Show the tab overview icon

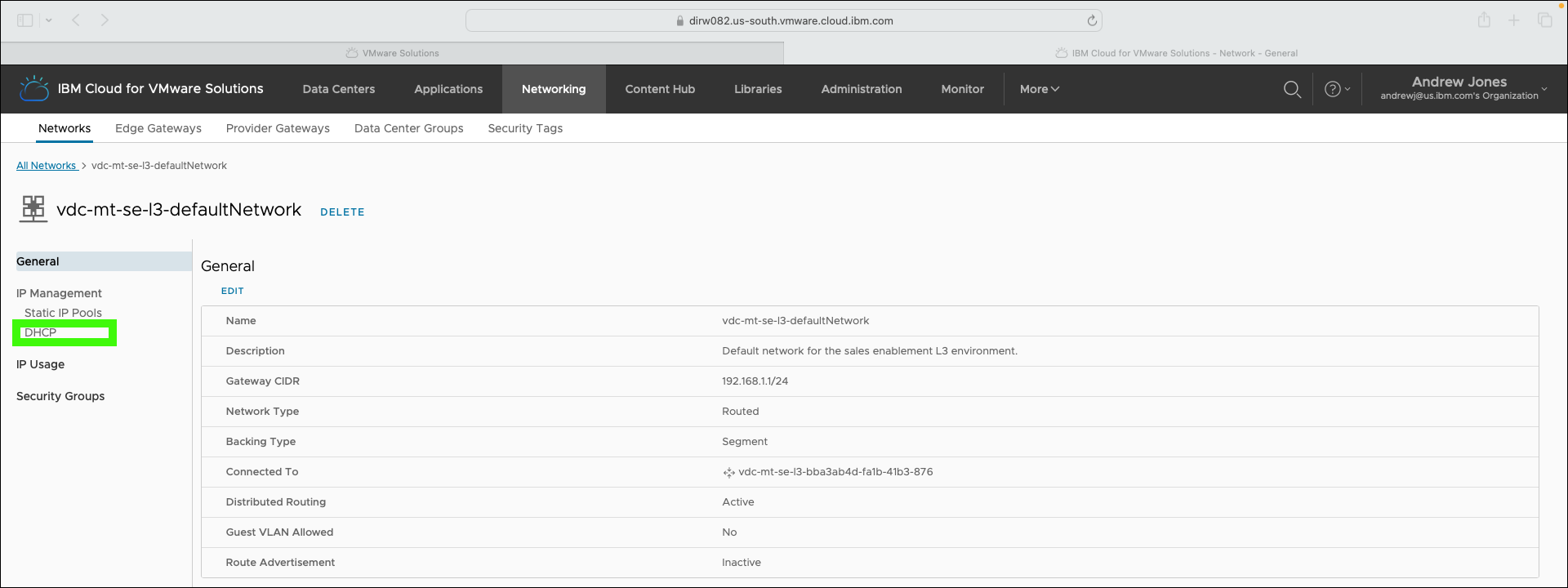(1544, 20)
